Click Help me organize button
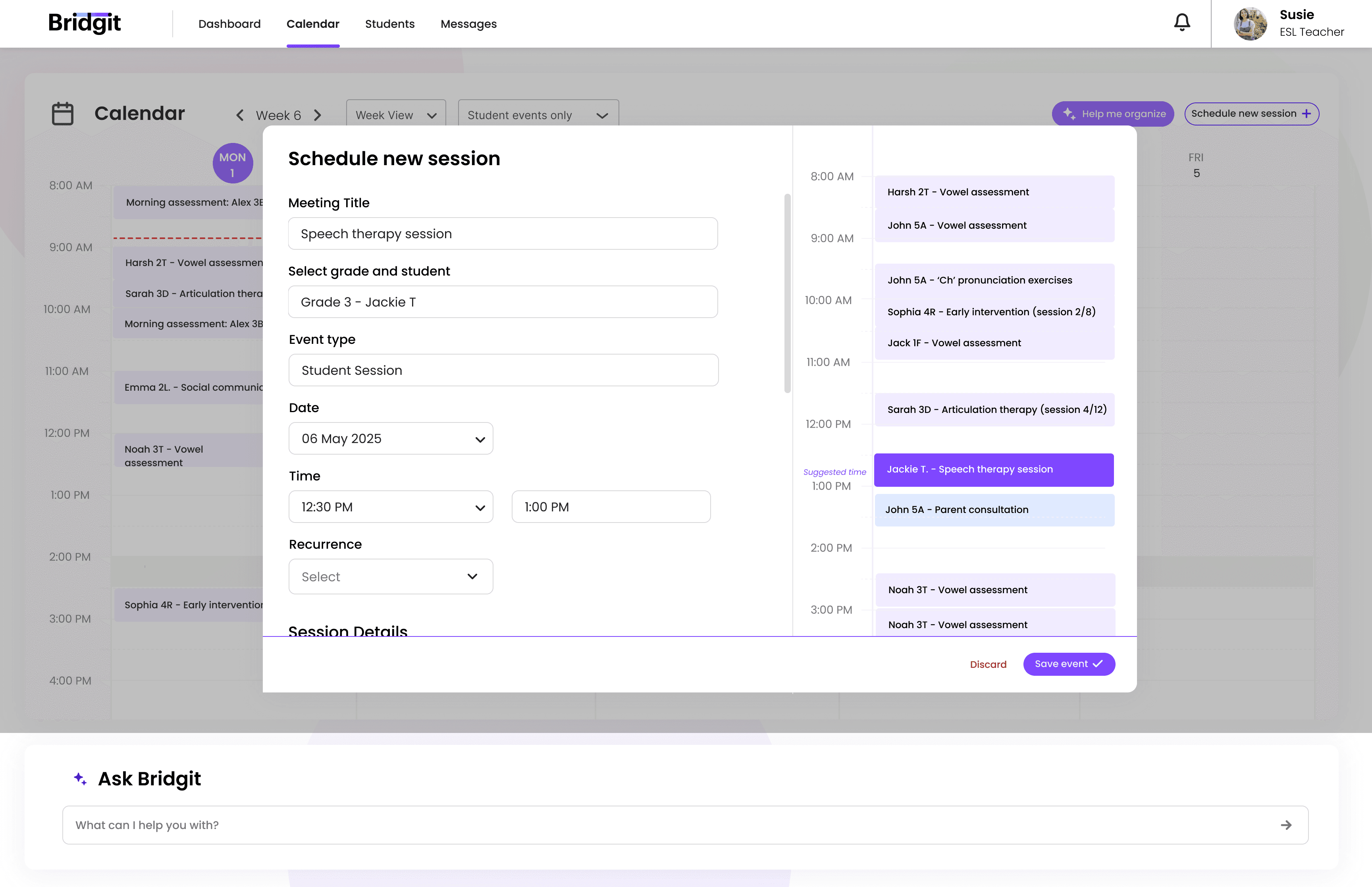 [1112, 114]
